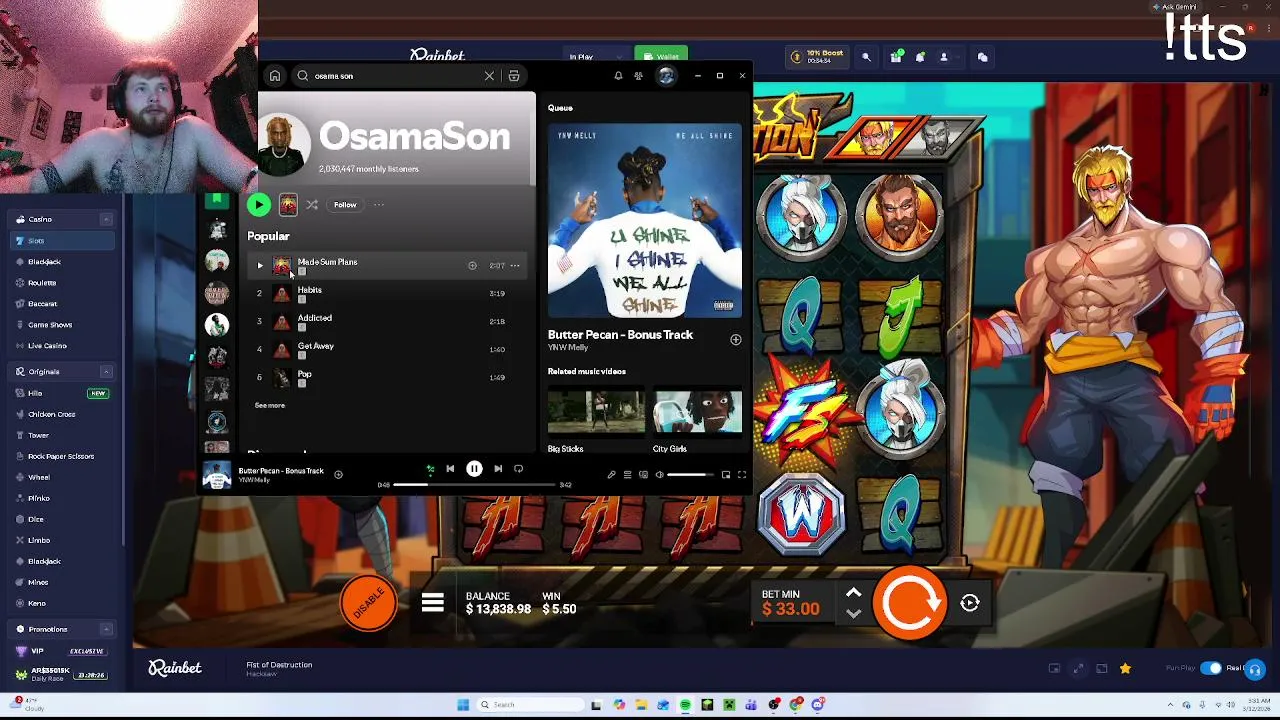Open Mines original game
This screenshot has height=720, width=1280.
[x=60, y=582]
